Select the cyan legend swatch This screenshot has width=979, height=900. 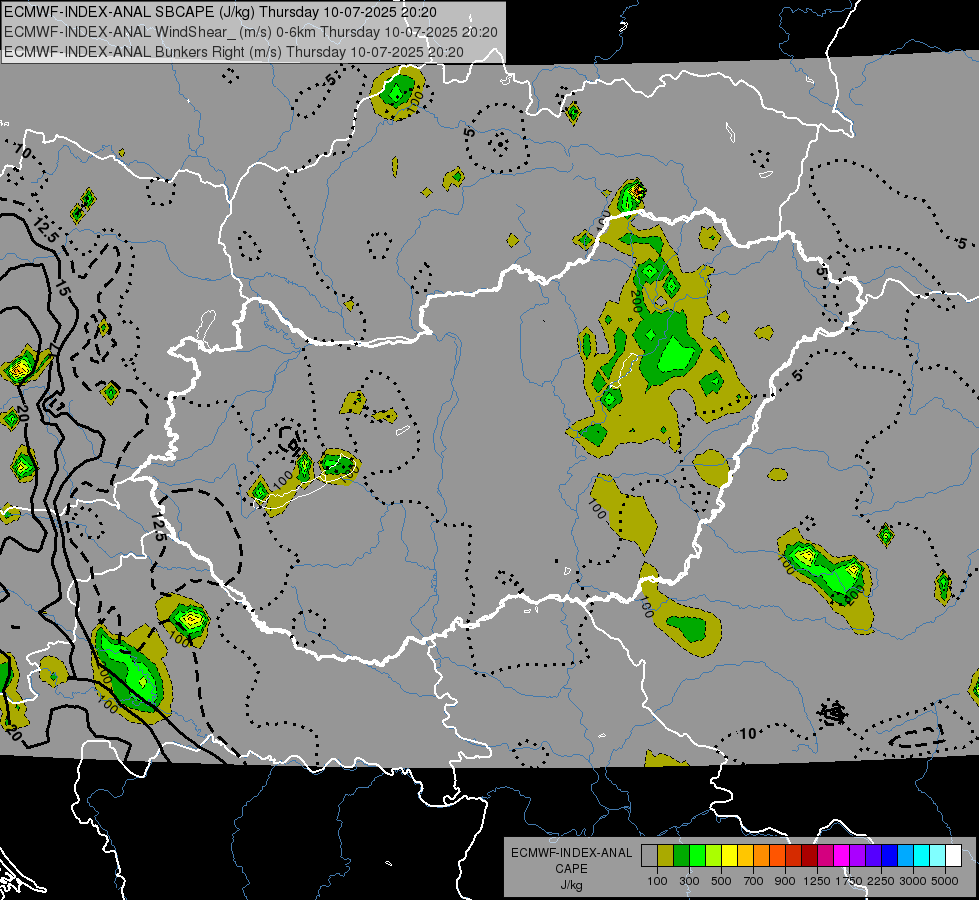(922, 856)
